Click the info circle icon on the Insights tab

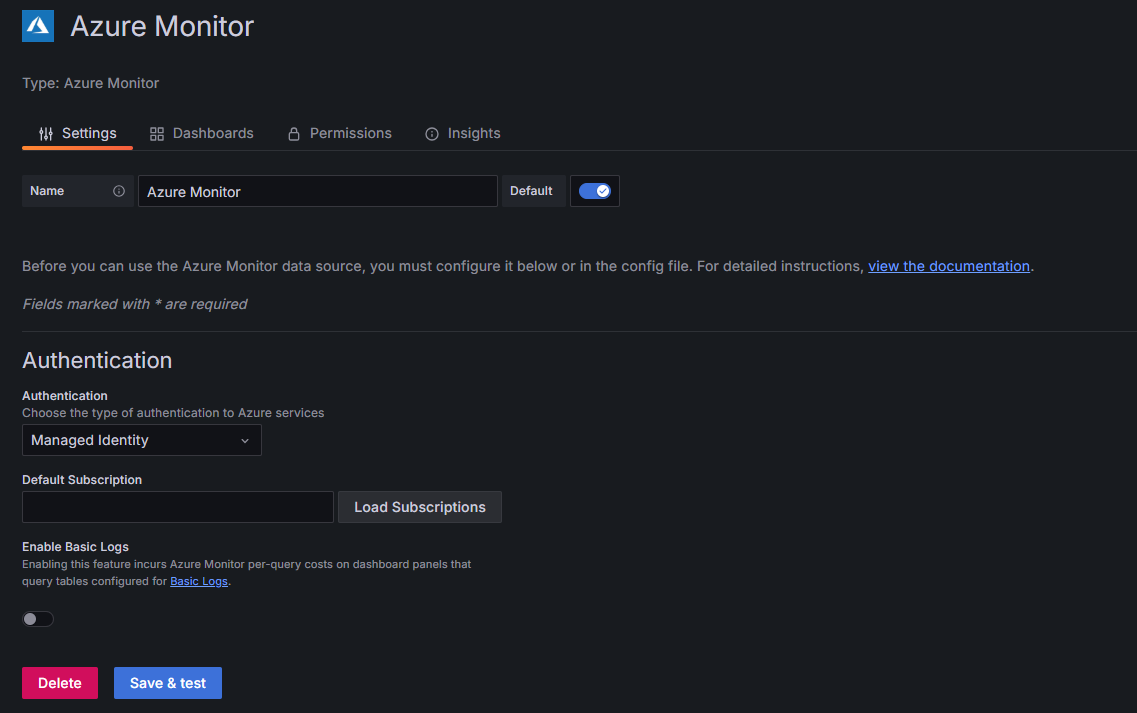(431, 133)
